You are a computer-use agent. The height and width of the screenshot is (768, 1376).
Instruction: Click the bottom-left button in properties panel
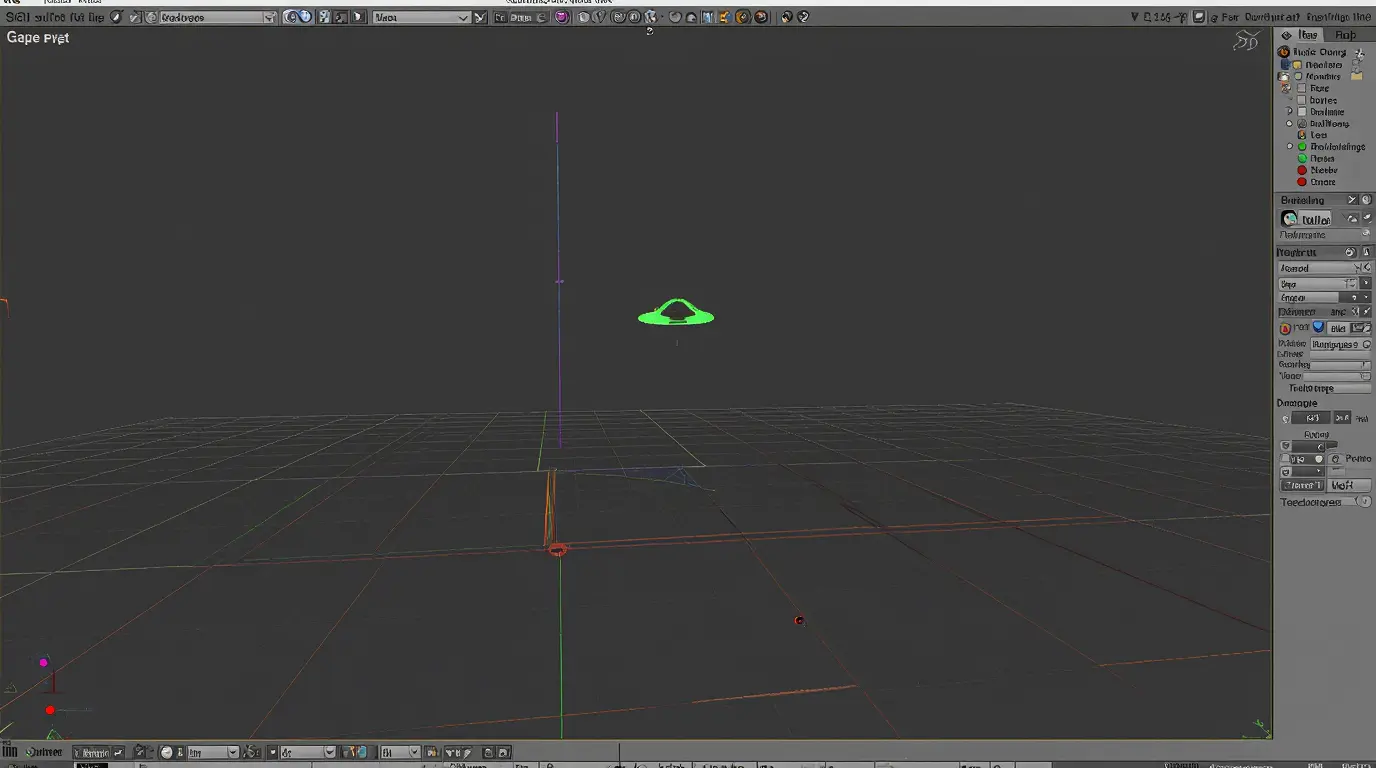click(1302, 485)
